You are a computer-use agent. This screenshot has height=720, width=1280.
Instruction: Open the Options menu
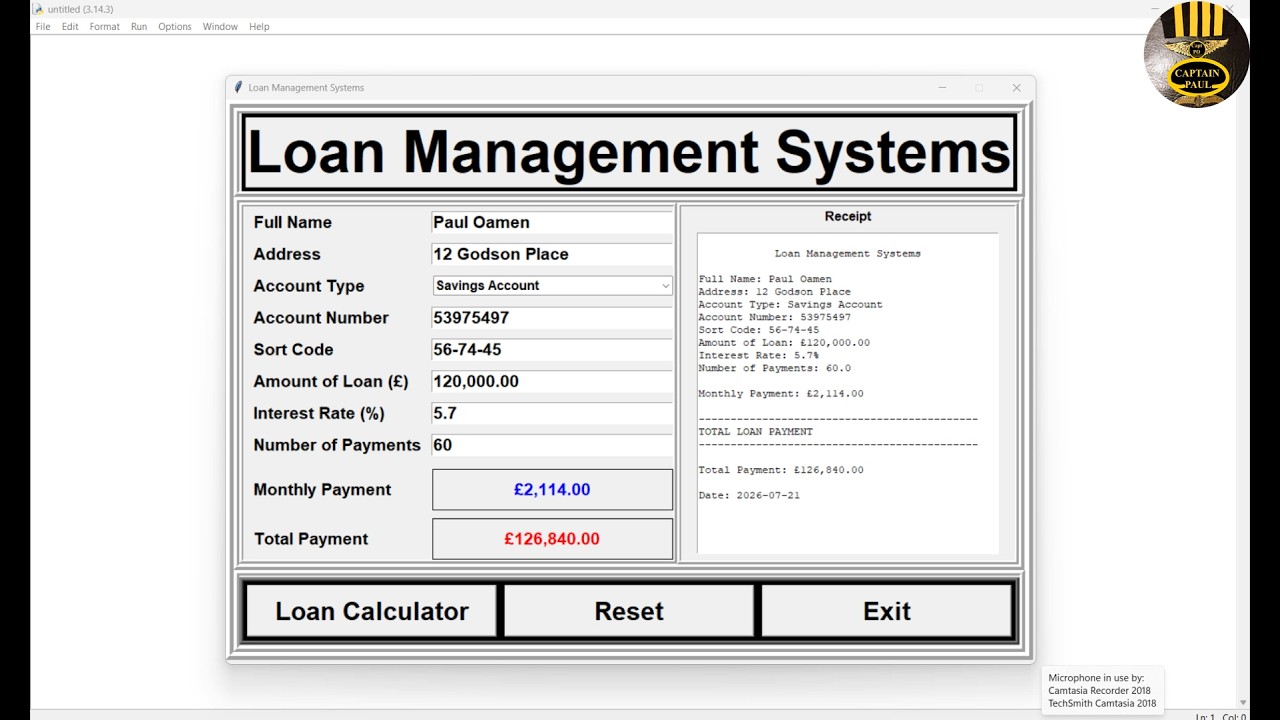point(175,27)
